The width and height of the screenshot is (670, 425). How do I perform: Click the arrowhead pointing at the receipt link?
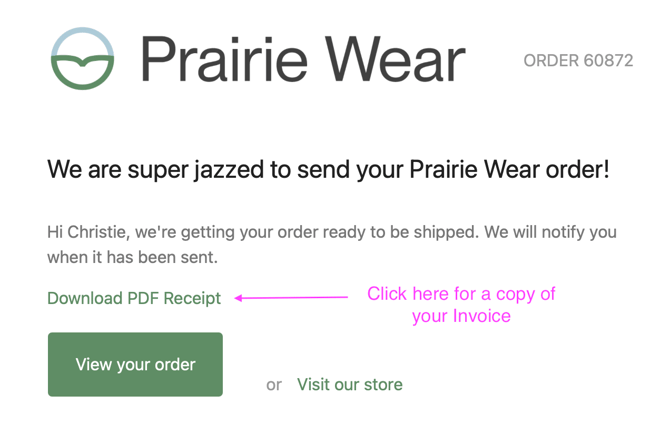pyautogui.click(x=240, y=297)
